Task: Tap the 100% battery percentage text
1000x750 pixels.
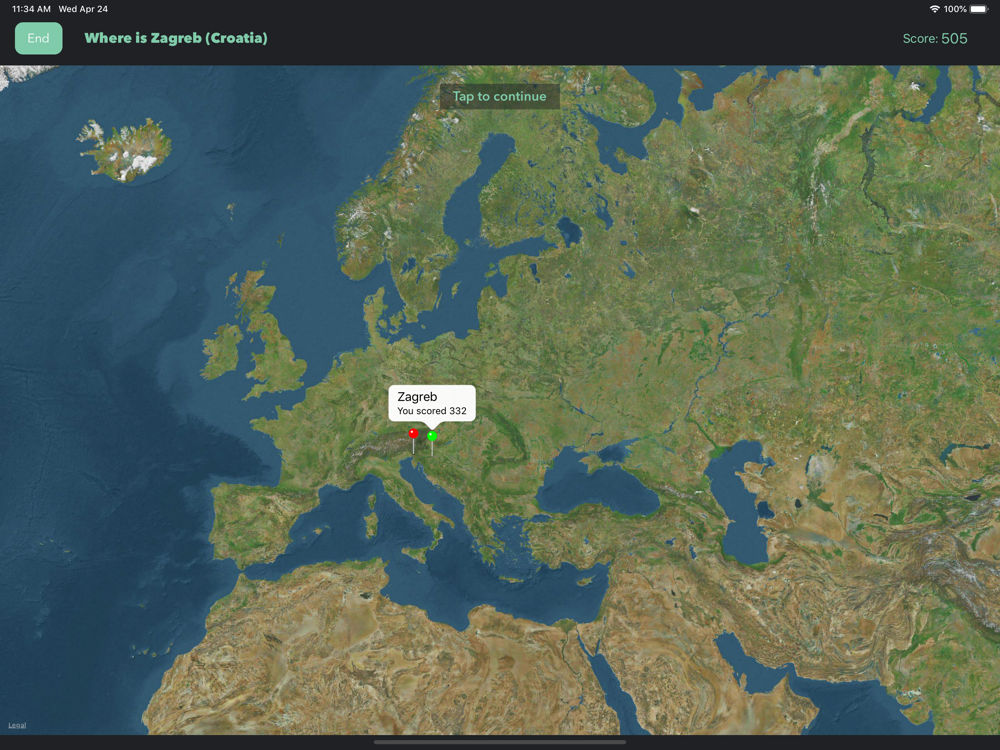Action: [x=955, y=9]
